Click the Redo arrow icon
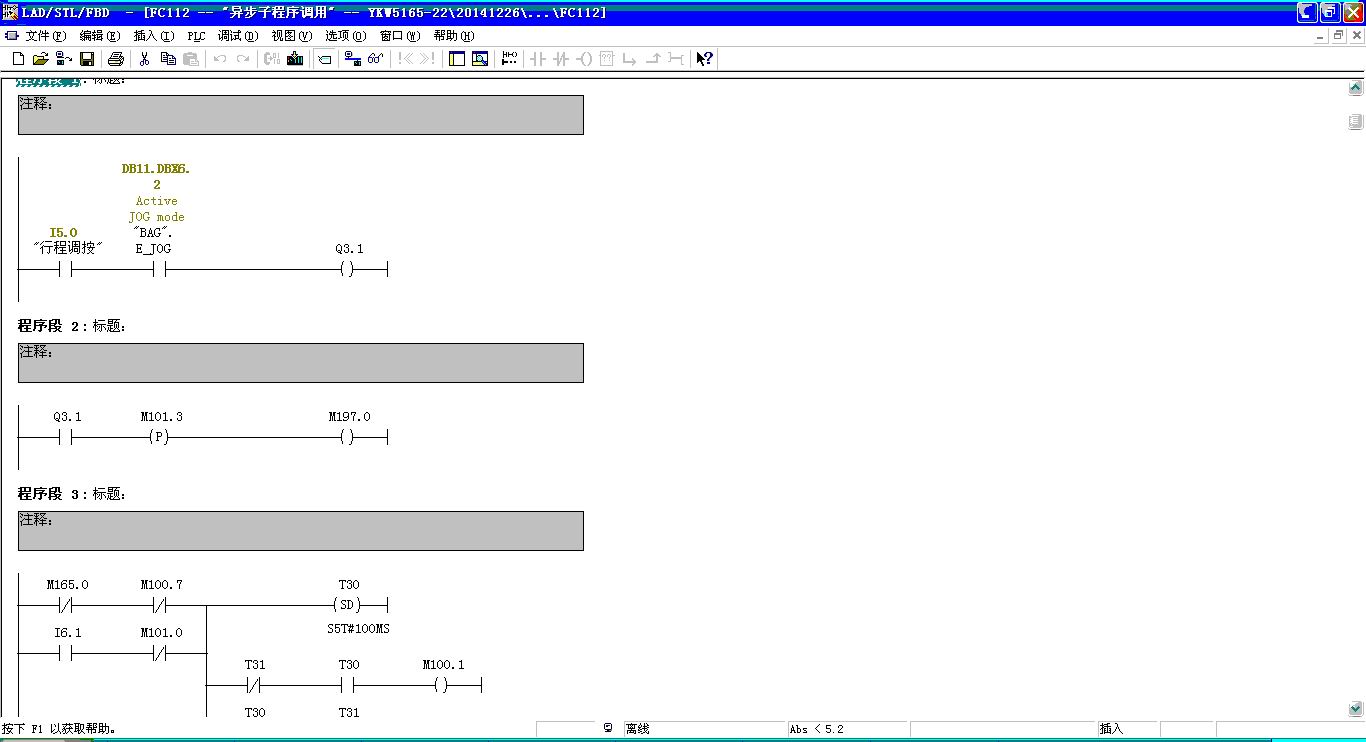 (x=243, y=59)
